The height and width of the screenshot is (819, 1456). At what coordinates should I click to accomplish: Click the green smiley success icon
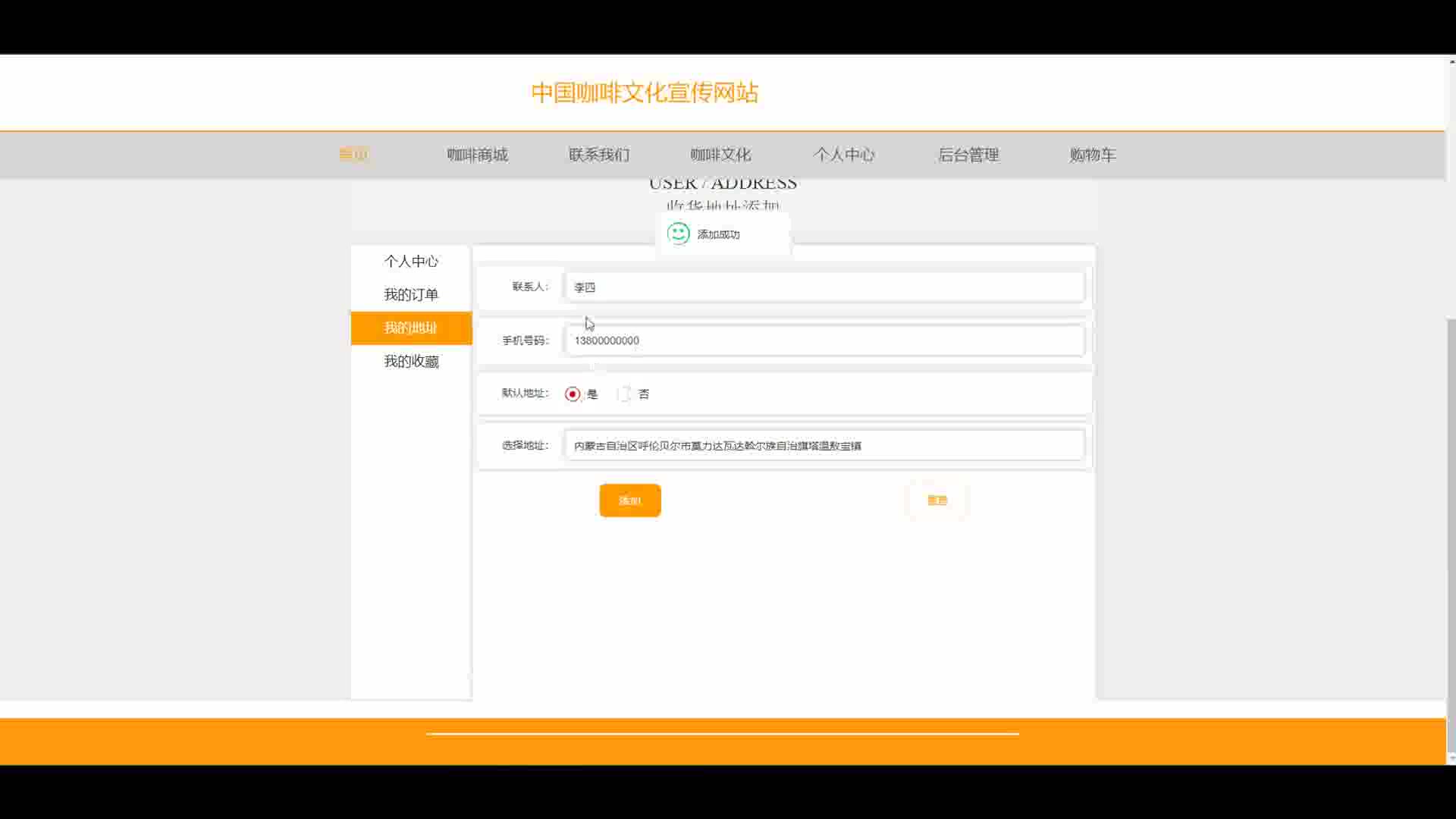[678, 234]
